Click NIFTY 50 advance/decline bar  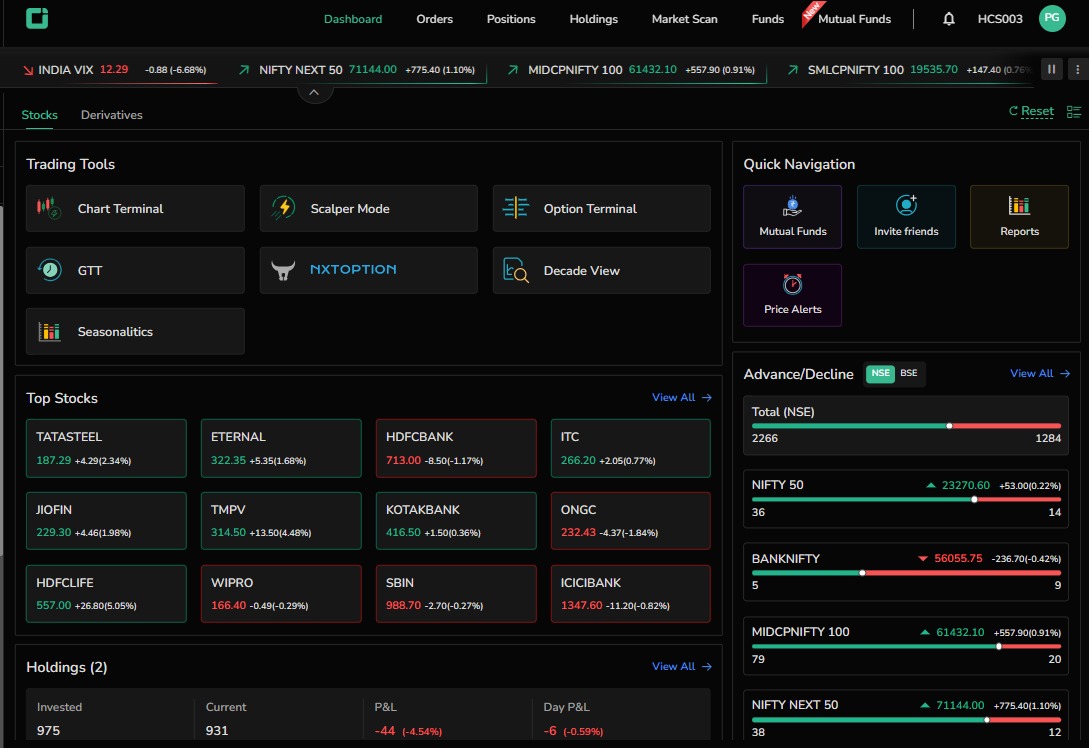906,499
